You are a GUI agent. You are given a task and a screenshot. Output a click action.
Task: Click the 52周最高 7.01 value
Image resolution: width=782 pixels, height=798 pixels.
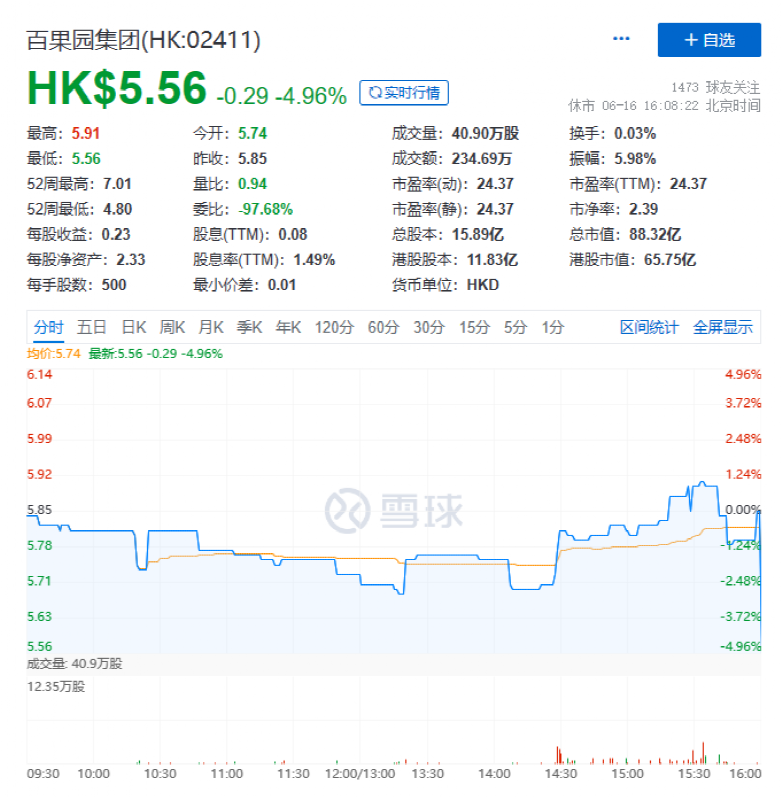point(117,184)
